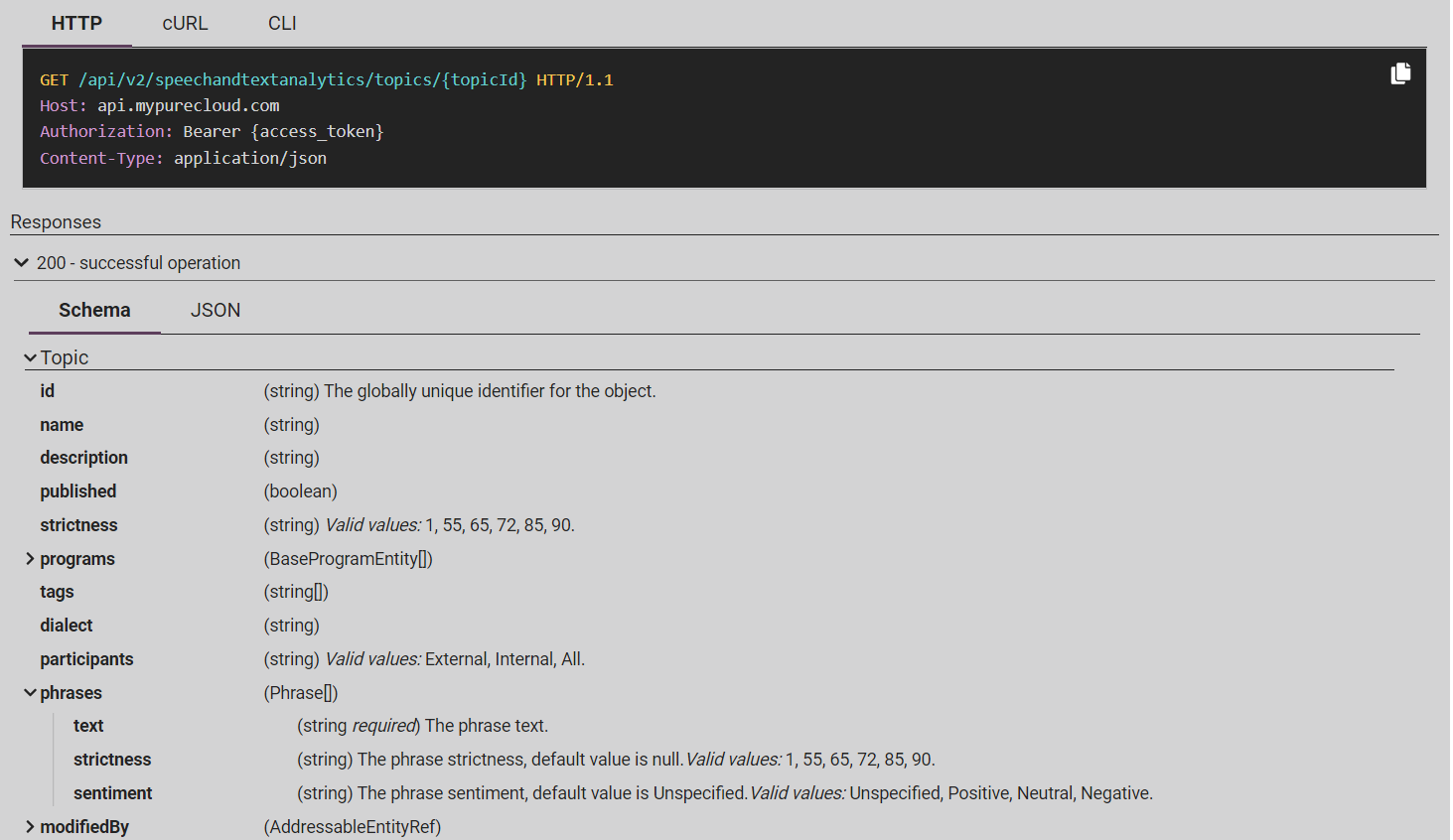Switch to the JSON response tab
The width and height of the screenshot is (1453, 840).
click(216, 311)
